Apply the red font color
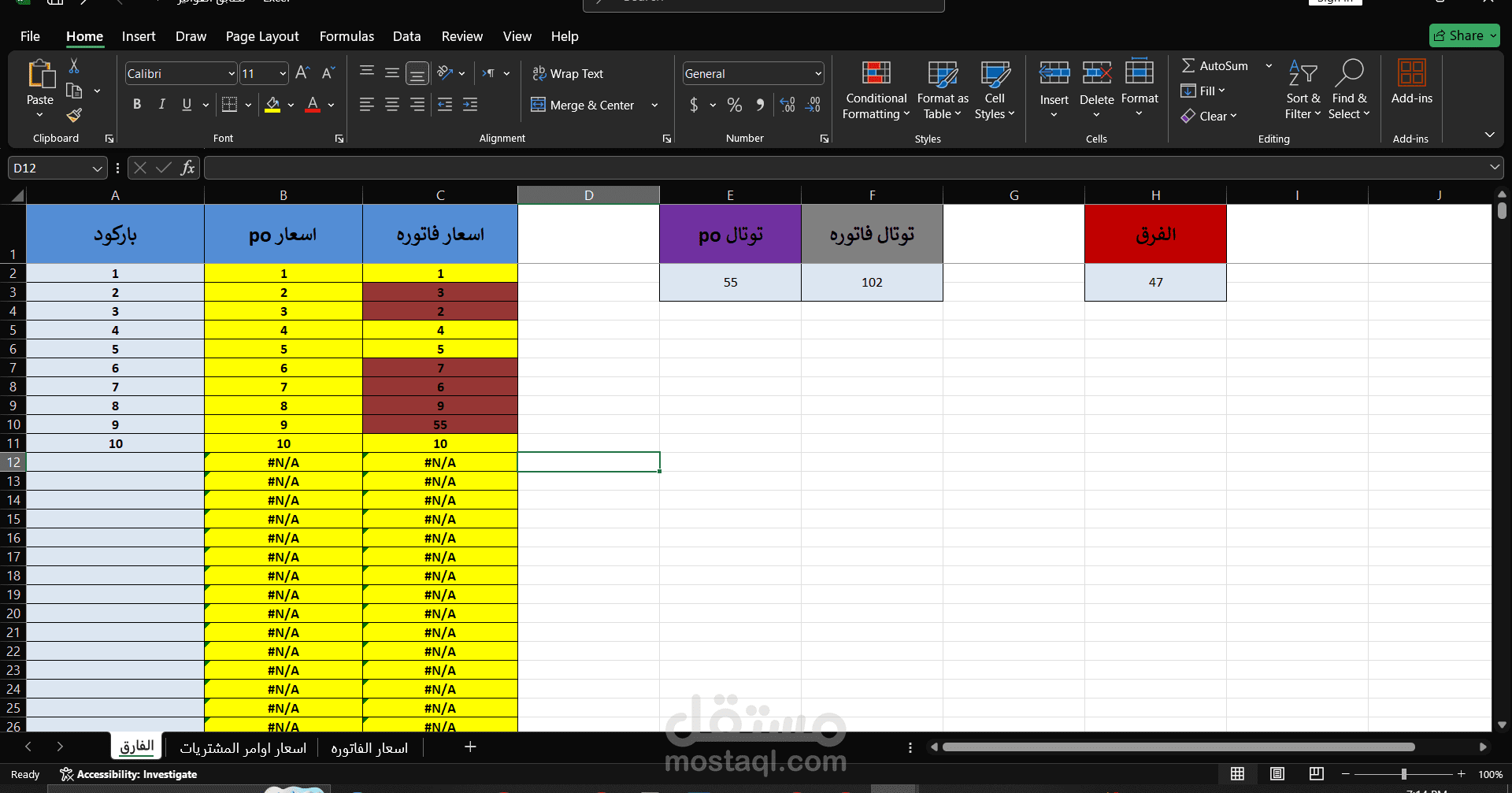The width and height of the screenshot is (1512, 793). pyautogui.click(x=313, y=105)
